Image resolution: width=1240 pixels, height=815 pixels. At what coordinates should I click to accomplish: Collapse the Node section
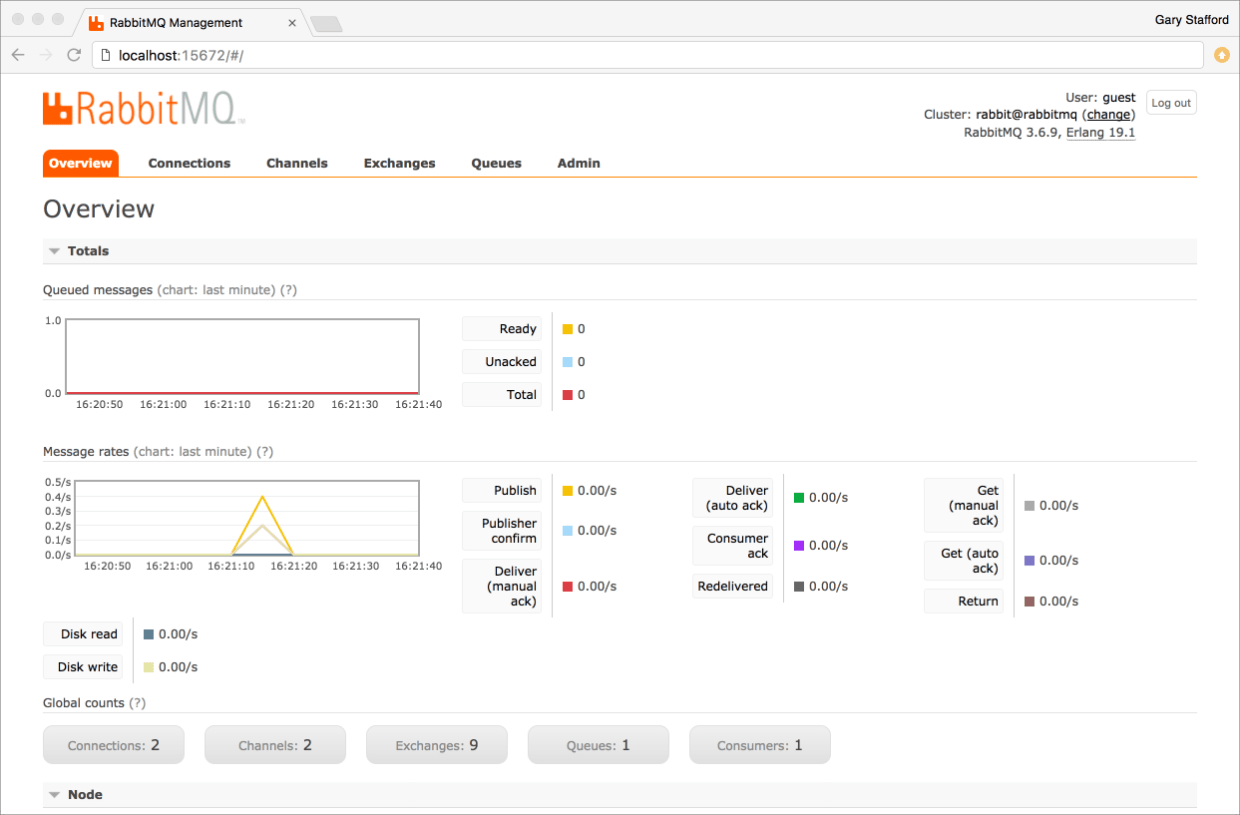point(620,795)
